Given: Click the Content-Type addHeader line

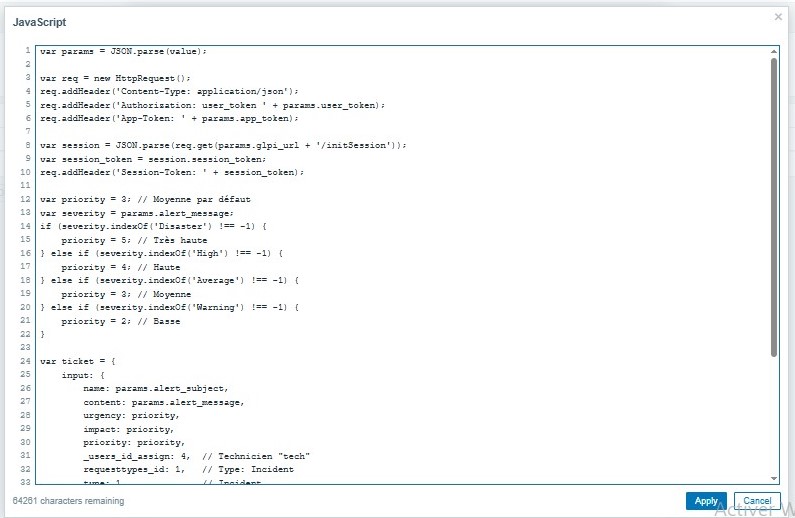Looking at the screenshot, I should [169, 91].
